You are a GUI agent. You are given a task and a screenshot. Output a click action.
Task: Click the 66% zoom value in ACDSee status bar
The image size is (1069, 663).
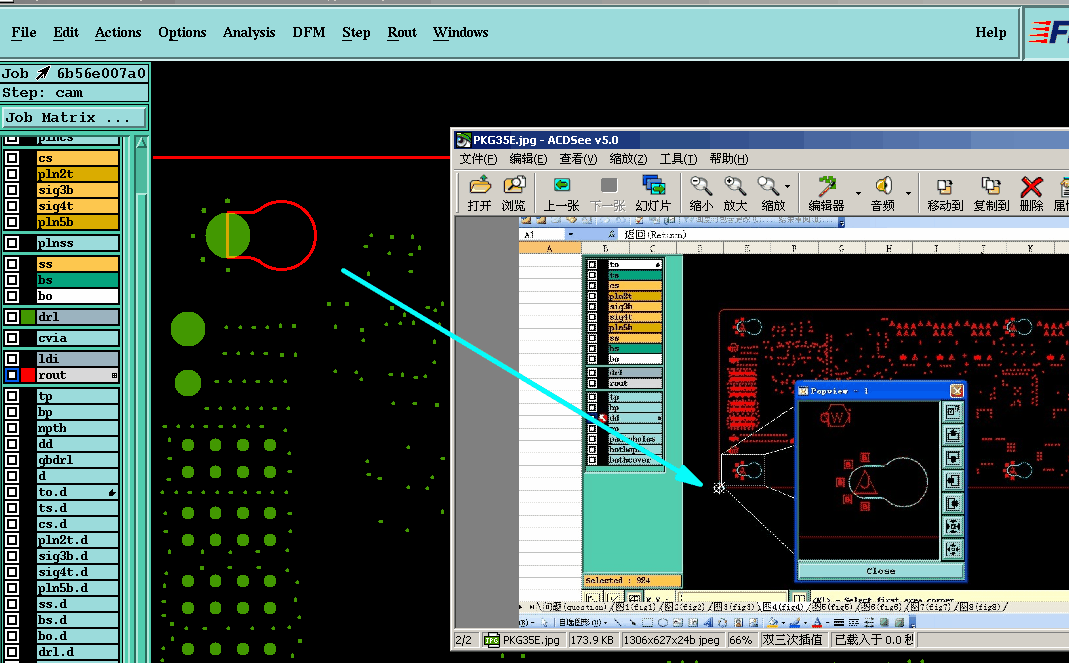tap(740, 640)
